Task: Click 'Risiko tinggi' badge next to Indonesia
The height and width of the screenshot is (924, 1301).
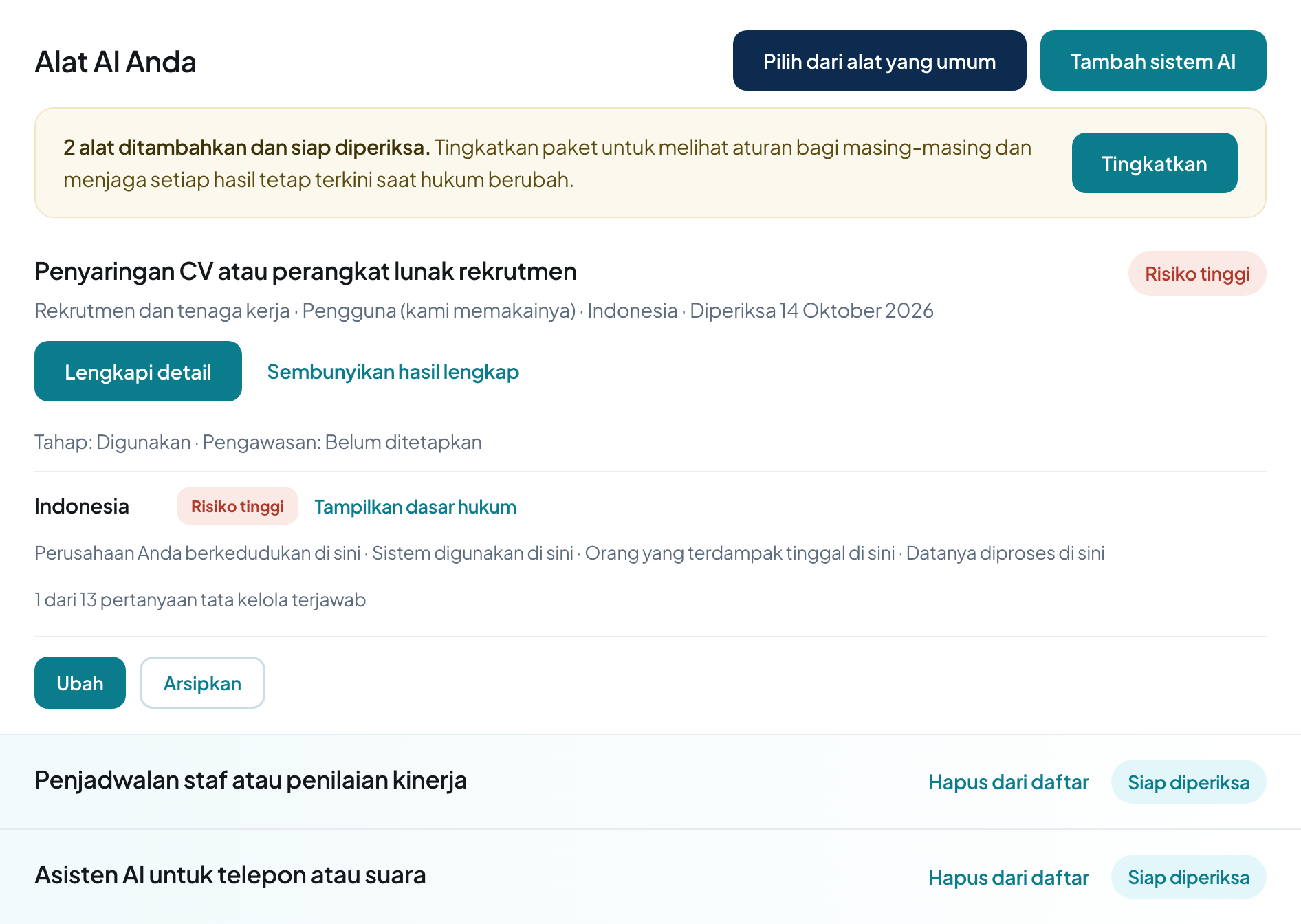Action: [x=237, y=506]
